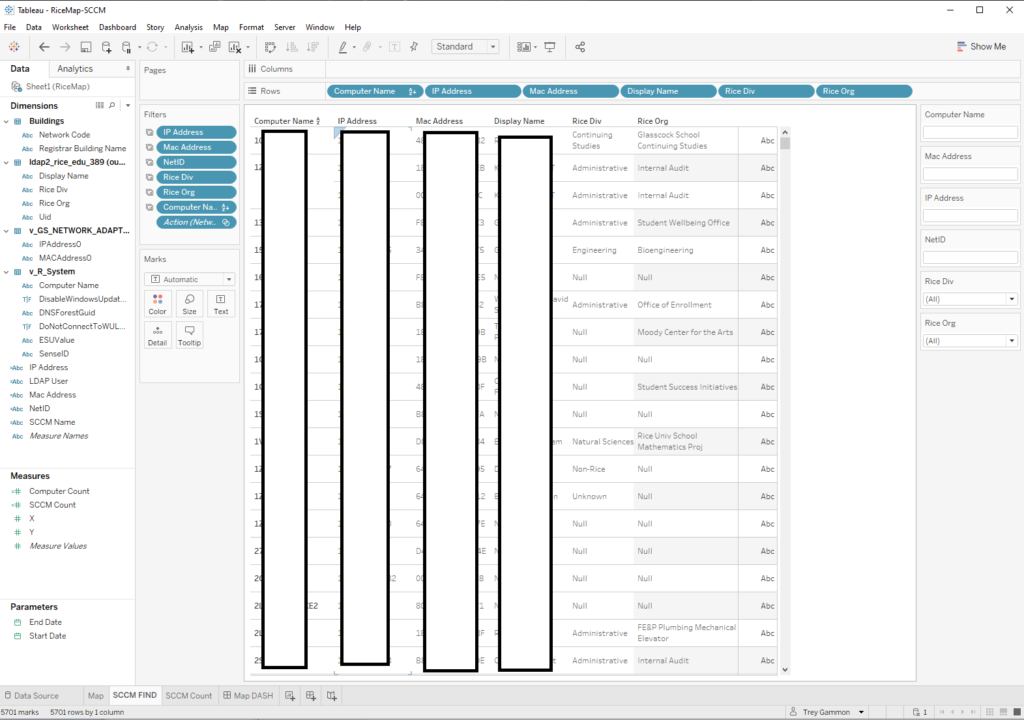Click the redo forward arrow

click(x=65, y=47)
